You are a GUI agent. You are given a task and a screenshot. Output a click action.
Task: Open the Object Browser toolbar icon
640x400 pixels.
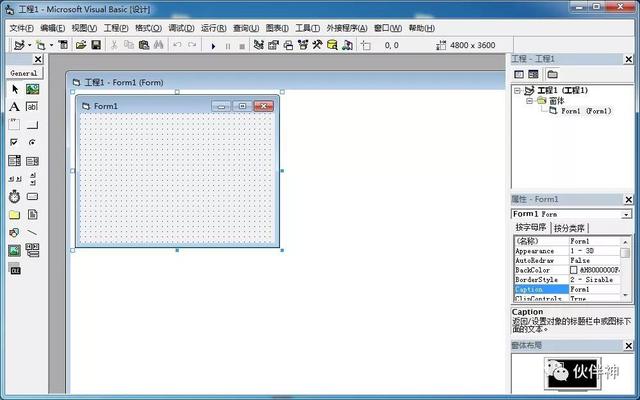pyautogui.click(x=302, y=45)
